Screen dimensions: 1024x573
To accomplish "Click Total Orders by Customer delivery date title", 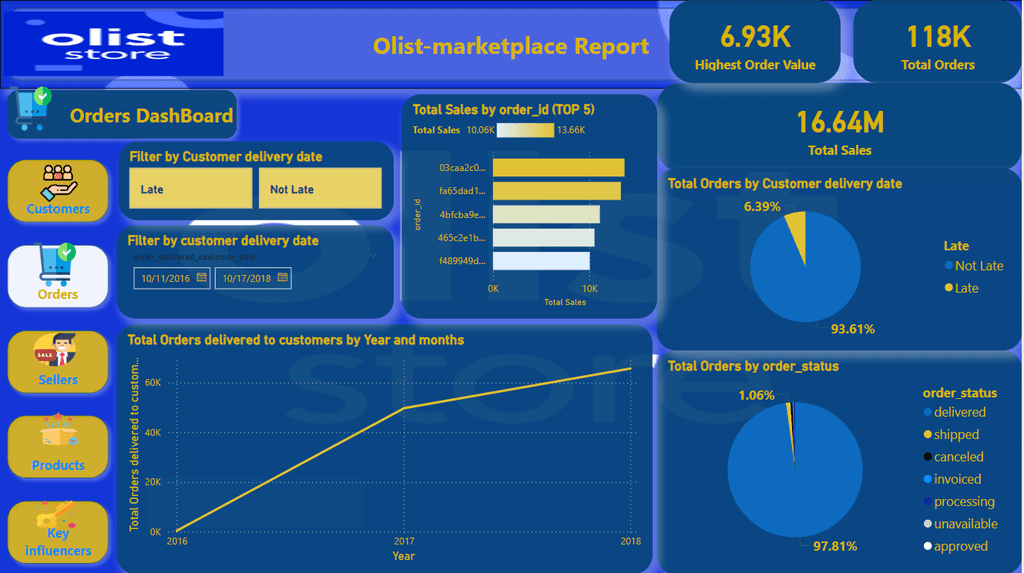I will (x=784, y=184).
